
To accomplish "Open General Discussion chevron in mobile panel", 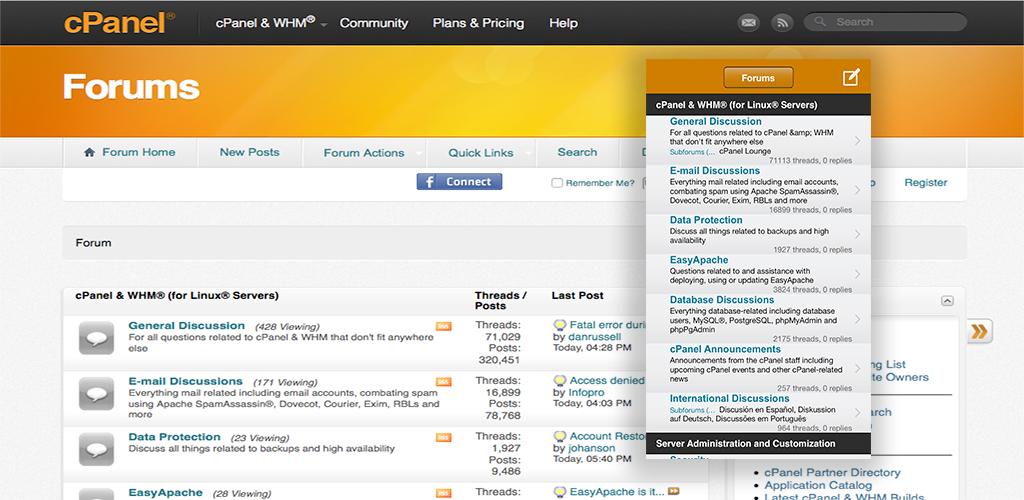I will pos(857,140).
